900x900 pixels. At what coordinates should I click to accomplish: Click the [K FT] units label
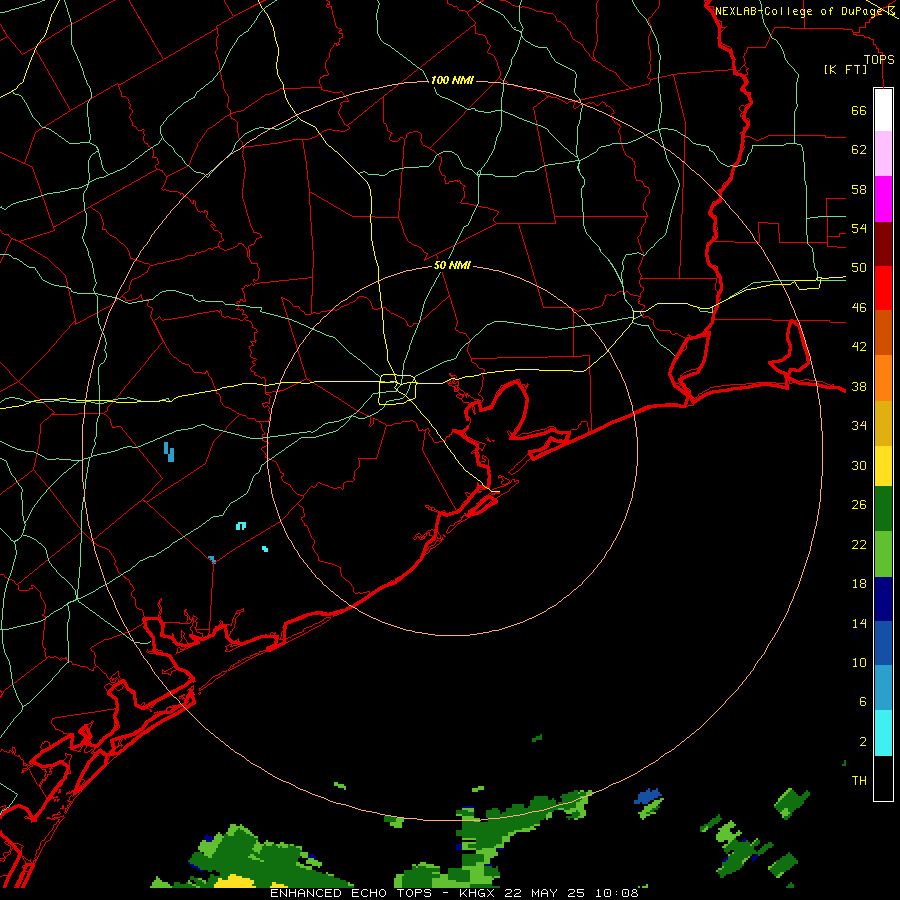[846, 69]
